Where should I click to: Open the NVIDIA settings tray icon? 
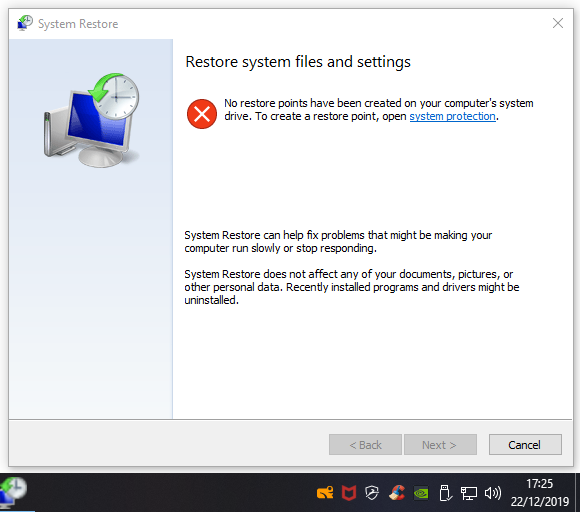tap(421, 494)
